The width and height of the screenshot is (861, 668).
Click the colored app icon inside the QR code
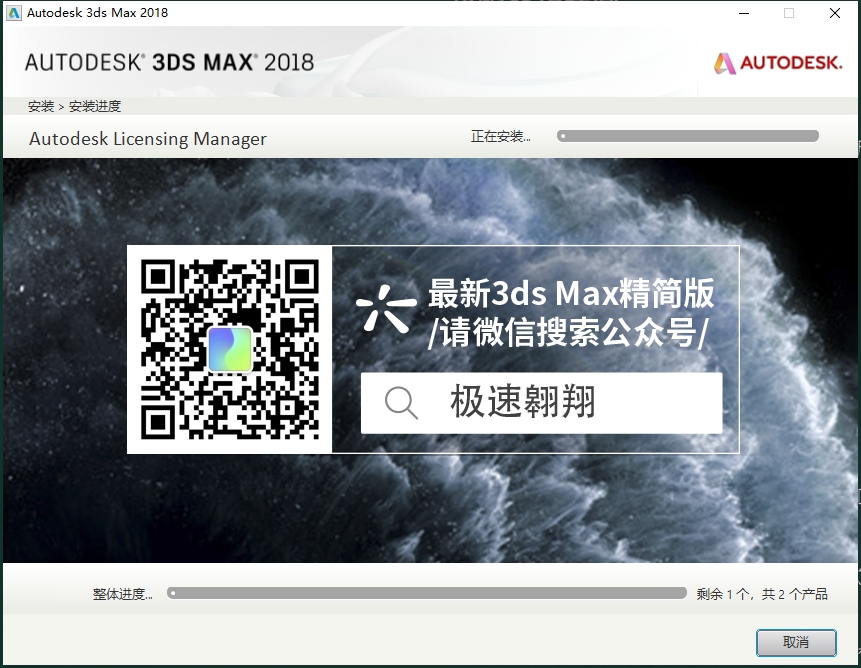click(x=229, y=351)
